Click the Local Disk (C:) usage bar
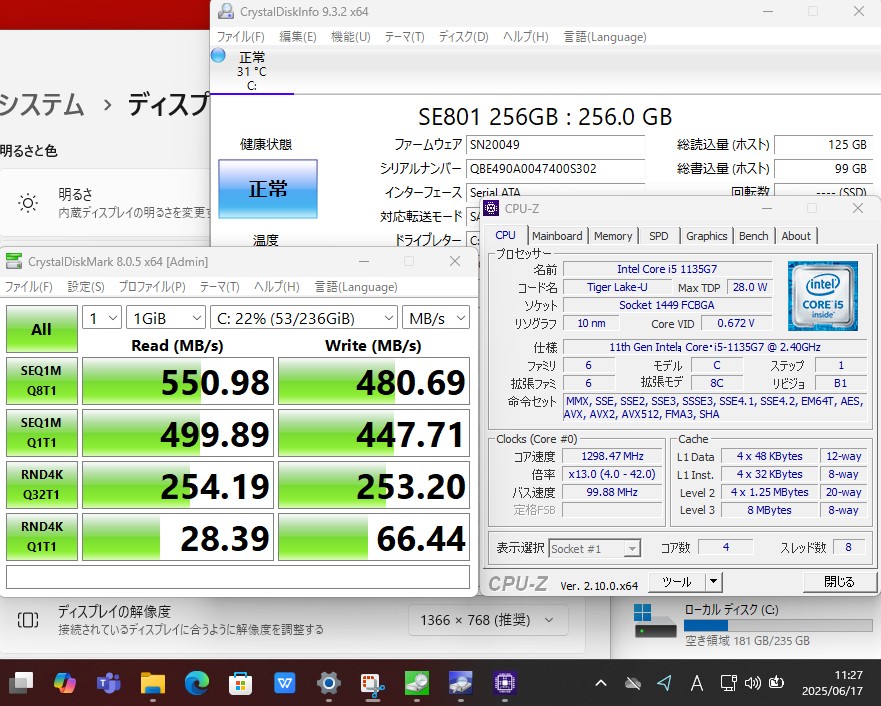Screen dimensions: 881x706 pyautogui.click(x=779, y=625)
